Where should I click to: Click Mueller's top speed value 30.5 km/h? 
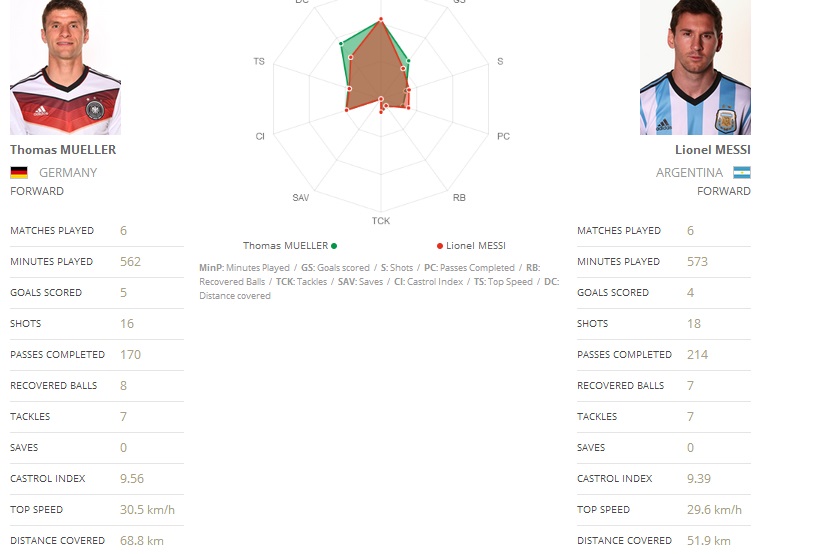pos(147,510)
